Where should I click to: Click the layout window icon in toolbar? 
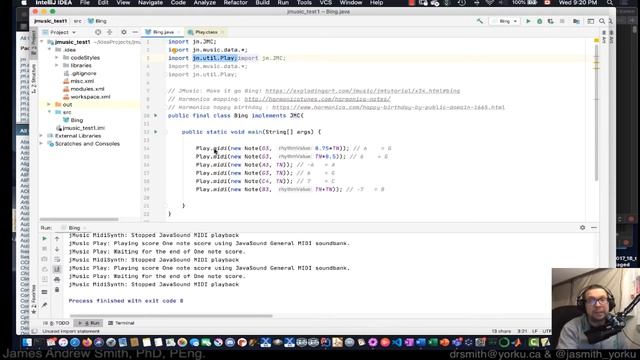click(x=591, y=21)
